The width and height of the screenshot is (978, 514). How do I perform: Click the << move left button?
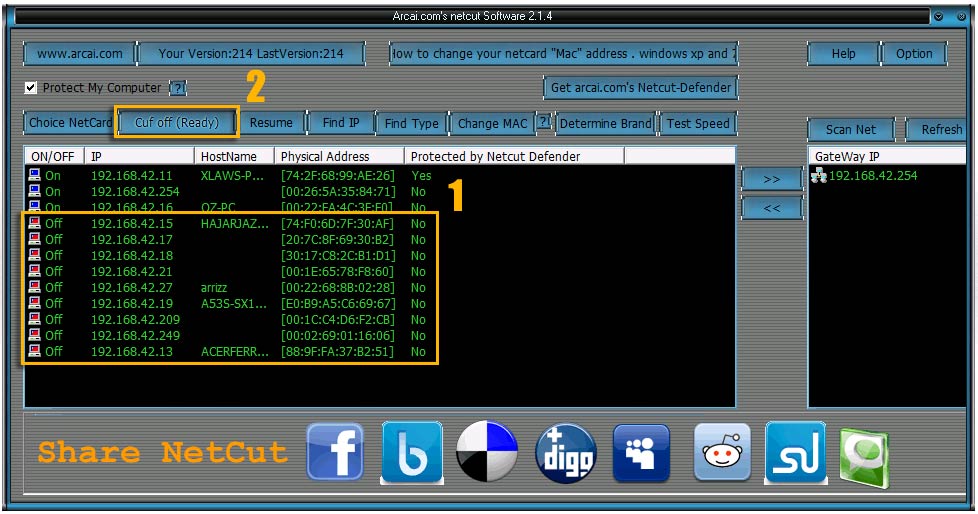772,208
